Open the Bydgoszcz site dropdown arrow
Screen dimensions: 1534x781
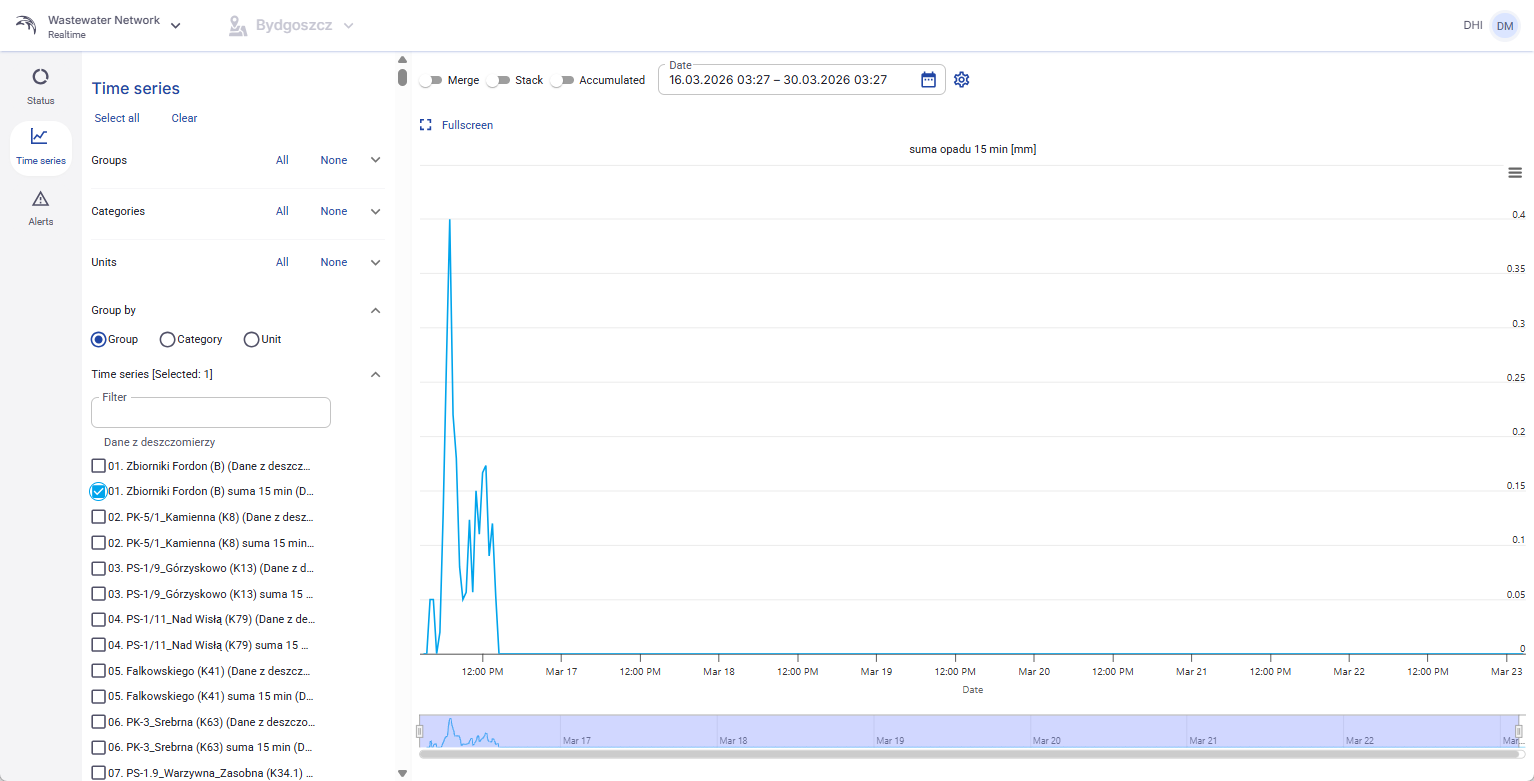coord(348,26)
